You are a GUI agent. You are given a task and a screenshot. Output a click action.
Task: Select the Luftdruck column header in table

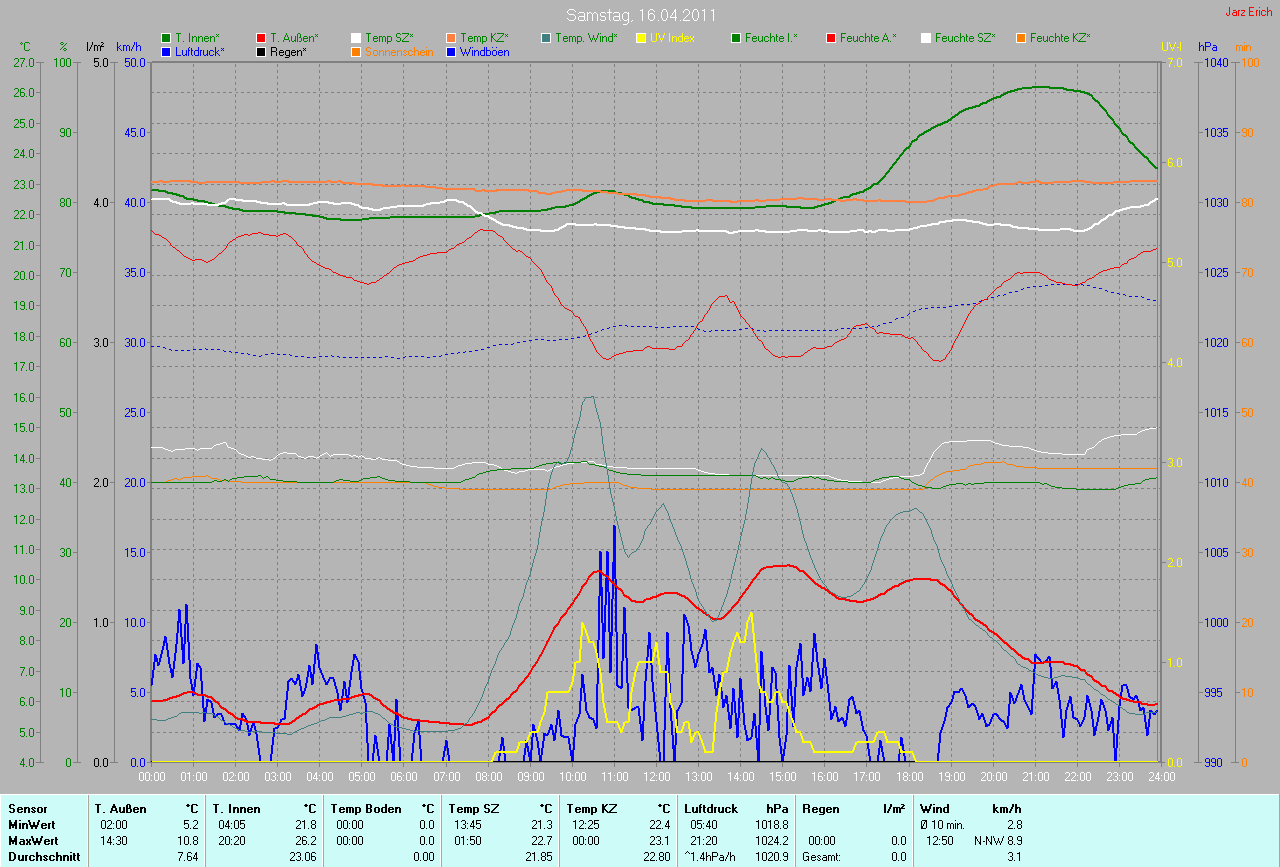711,809
